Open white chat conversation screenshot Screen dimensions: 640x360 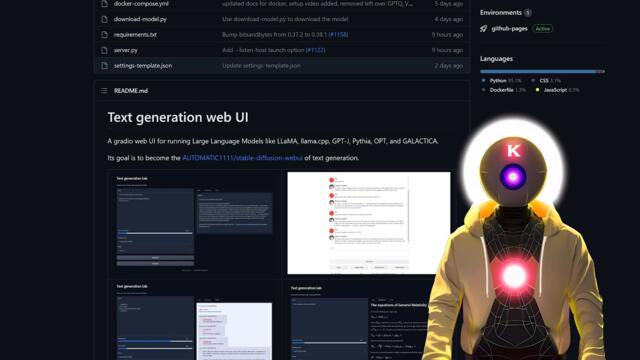coord(369,223)
